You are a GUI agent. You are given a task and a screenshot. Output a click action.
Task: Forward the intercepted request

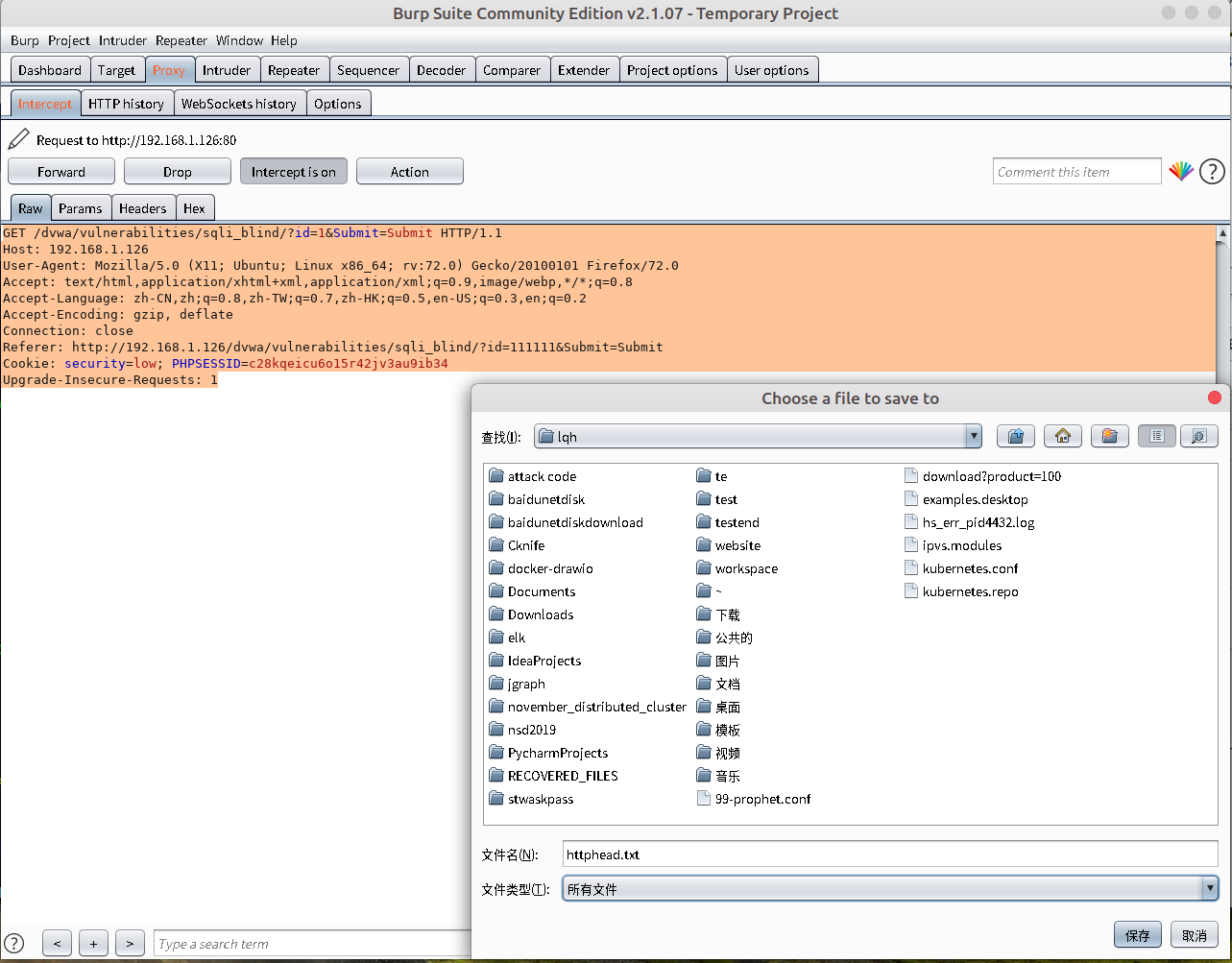(x=61, y=172)
